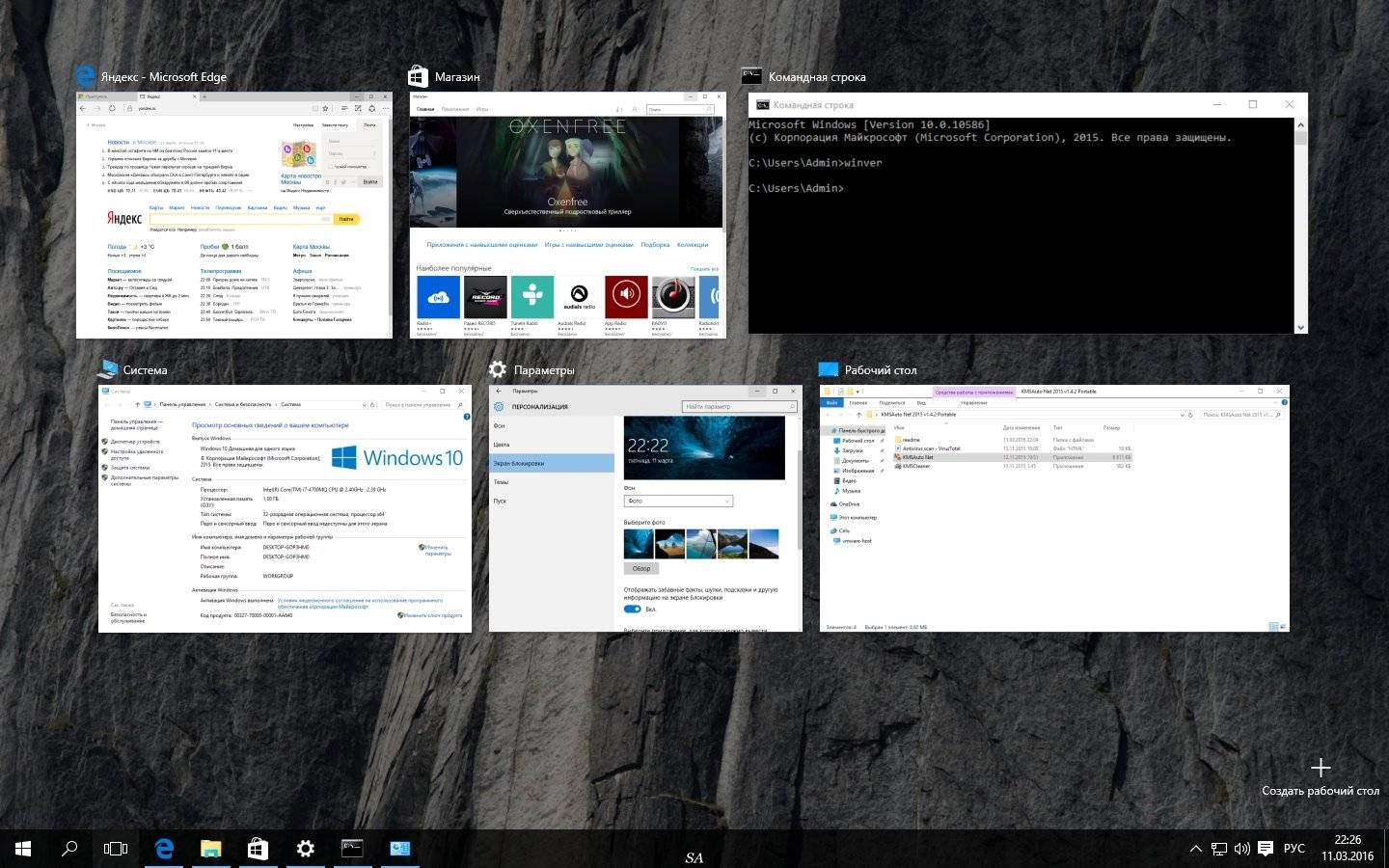Image resolution: width=1389 pixels, height=868 pixels.
Task: Click the Обзор button in Параметры
Action: pos(641,568)
